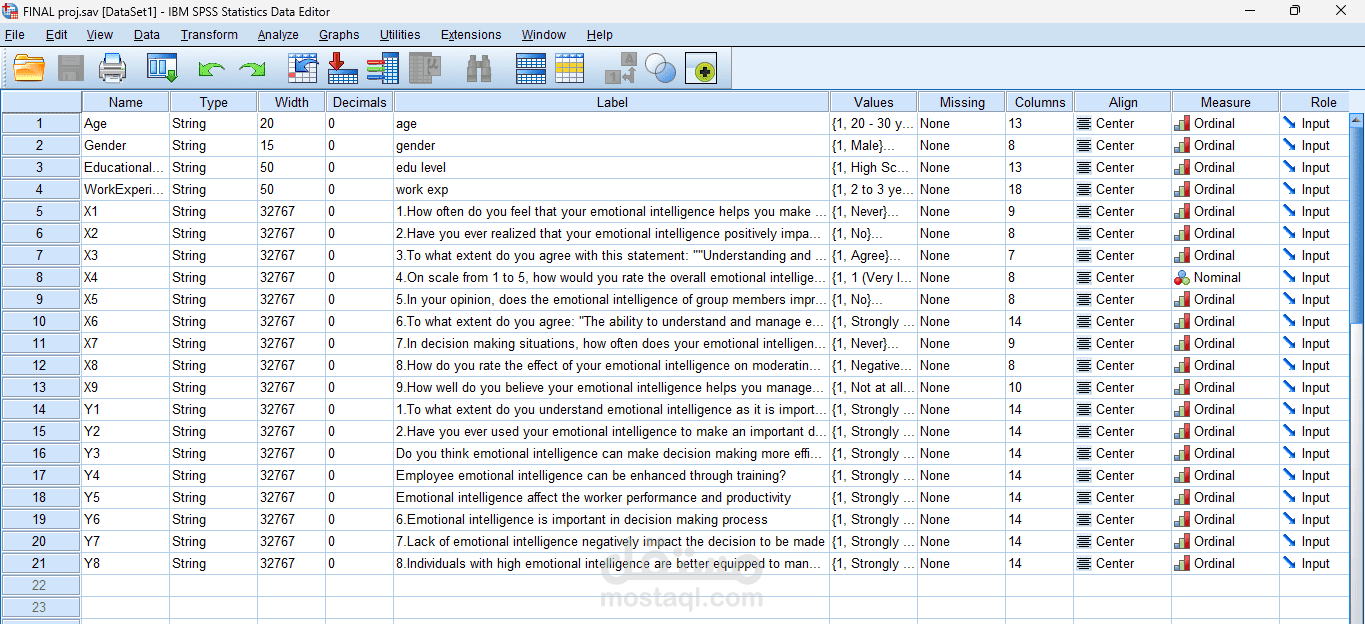Click the Label column header
Viewport: 1365px width, 624px height.
(611, 102)
